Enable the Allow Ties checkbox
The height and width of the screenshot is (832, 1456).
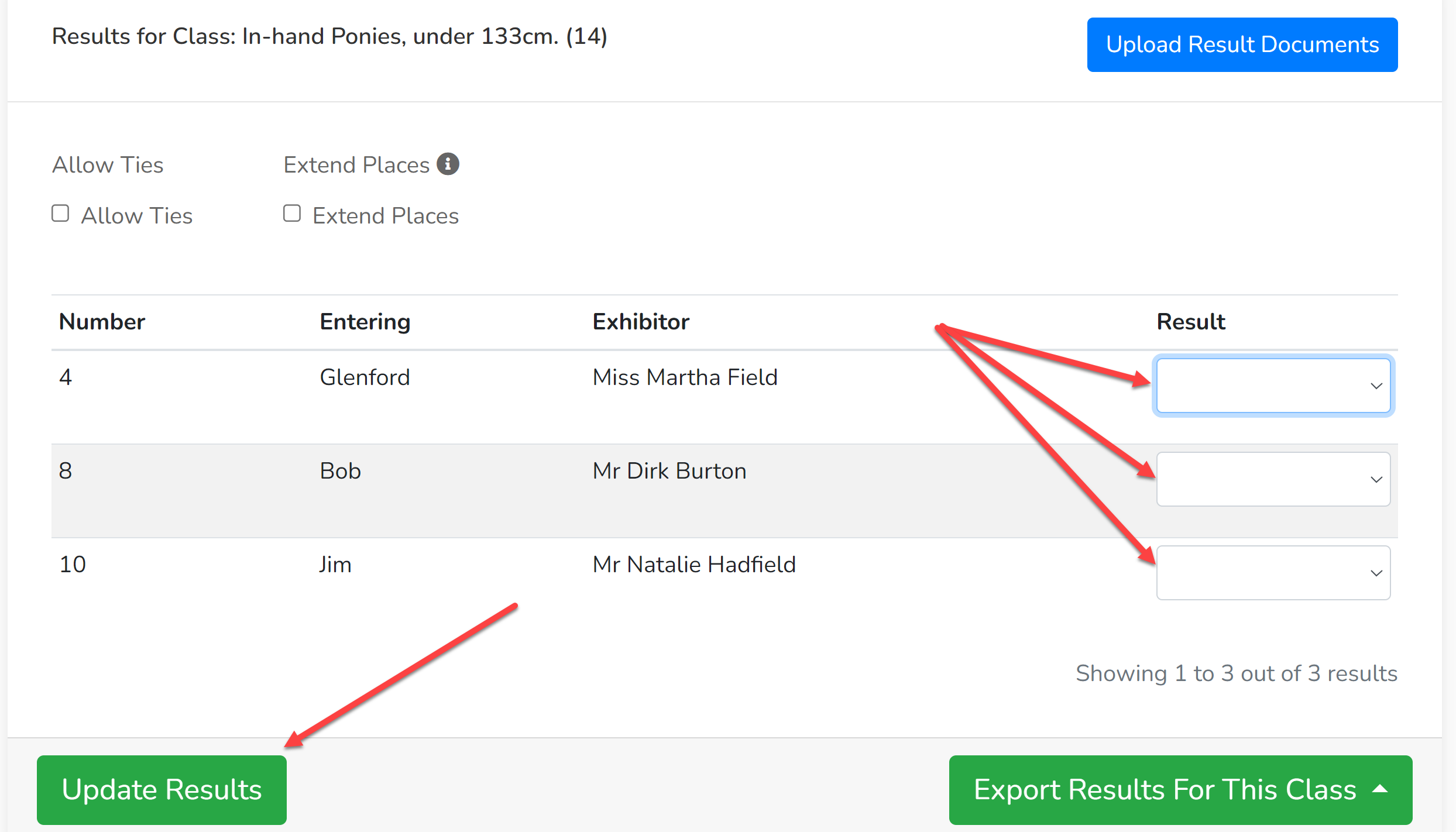[x=60, y=214]
